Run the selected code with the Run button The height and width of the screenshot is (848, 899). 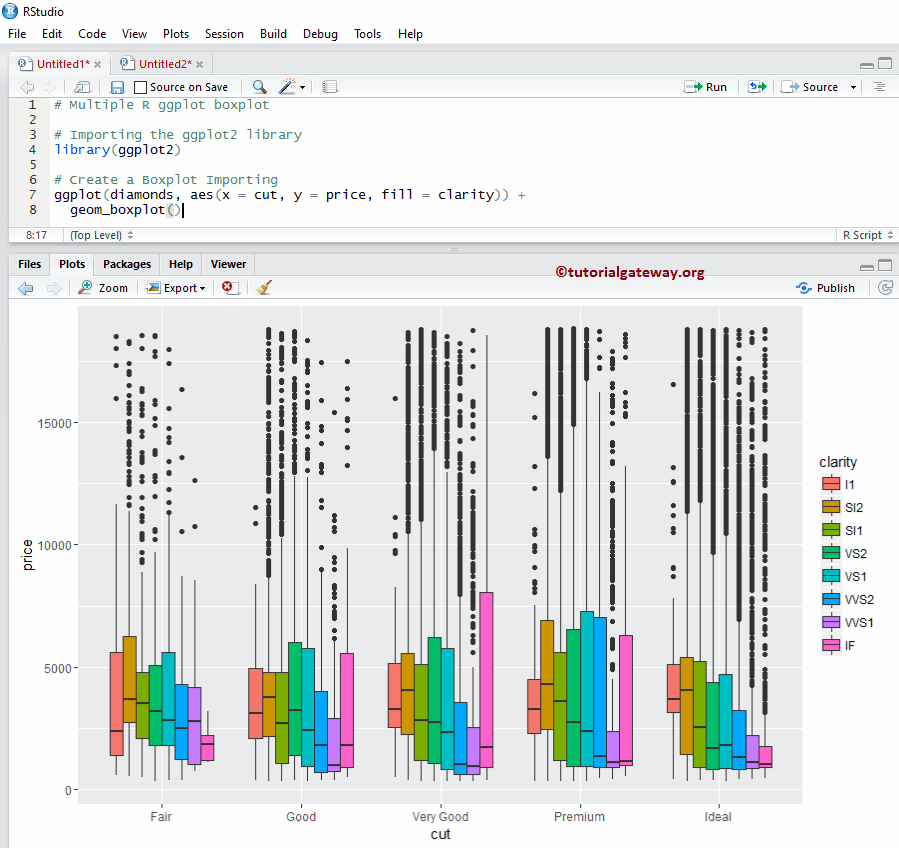[x=706, y=86]
